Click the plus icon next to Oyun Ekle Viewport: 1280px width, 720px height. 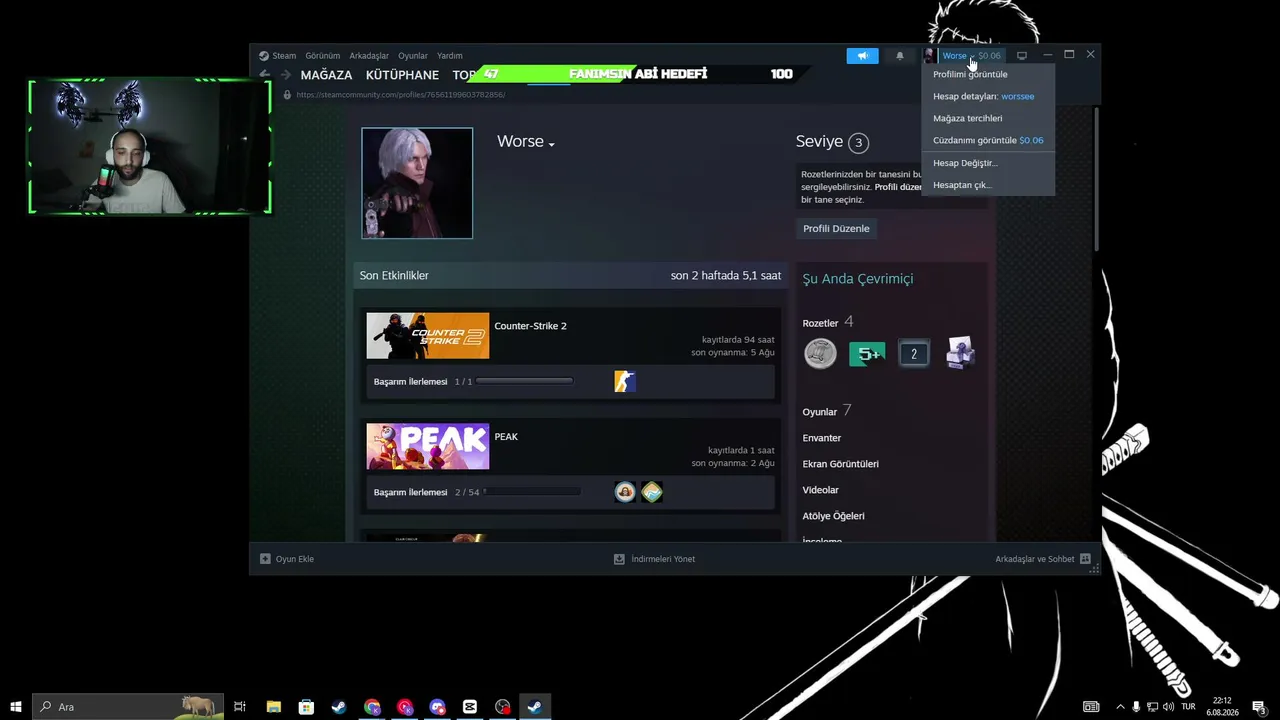click(265, 559)
